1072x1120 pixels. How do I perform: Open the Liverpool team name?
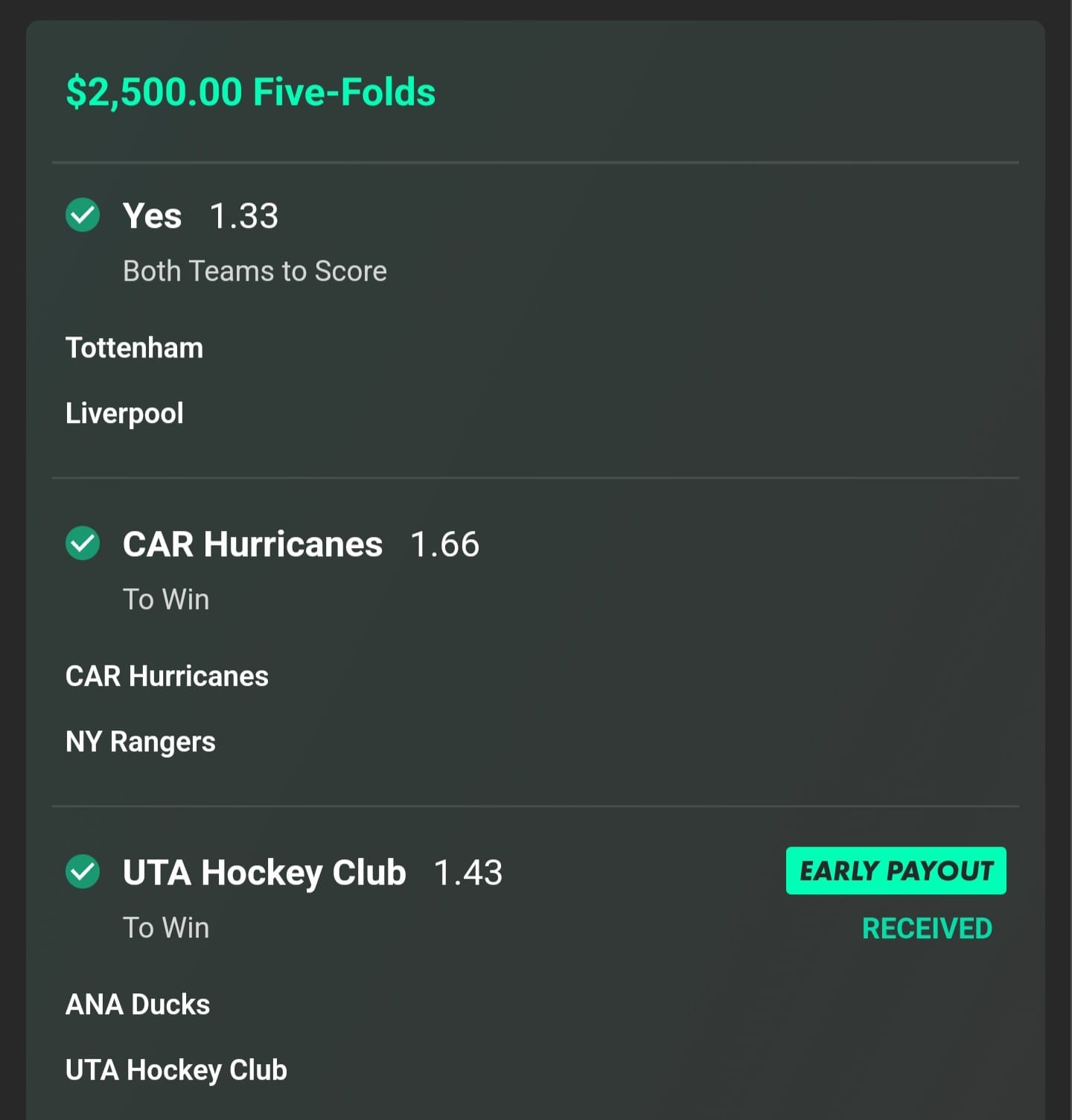click(124, 413)
